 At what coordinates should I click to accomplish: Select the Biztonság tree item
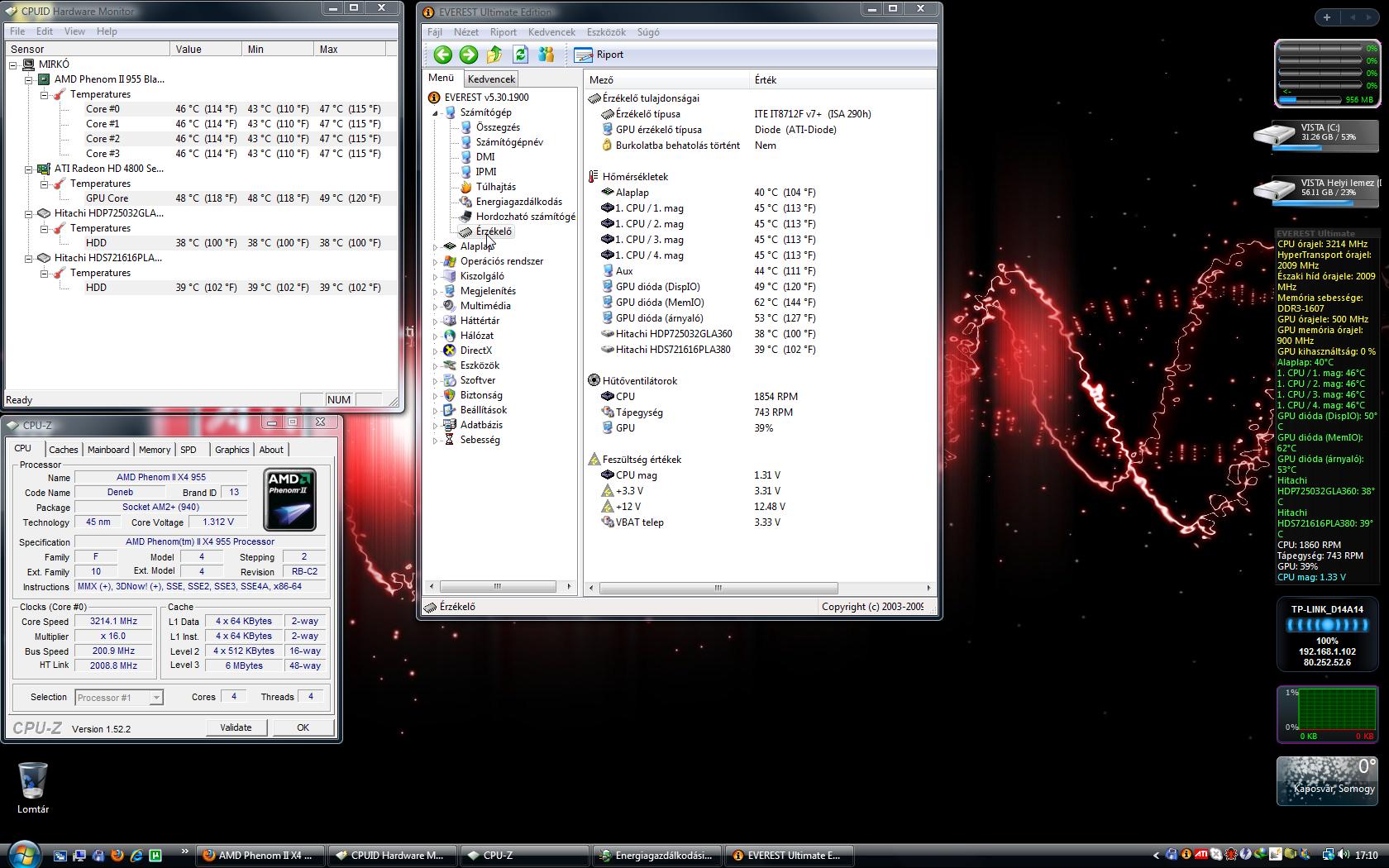click(481, 395)
